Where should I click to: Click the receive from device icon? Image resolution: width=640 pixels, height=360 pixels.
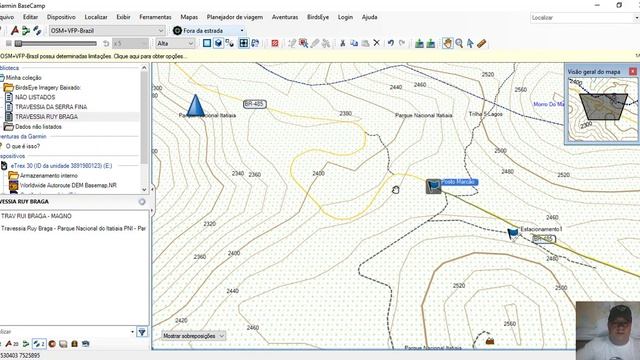(419, 43)
